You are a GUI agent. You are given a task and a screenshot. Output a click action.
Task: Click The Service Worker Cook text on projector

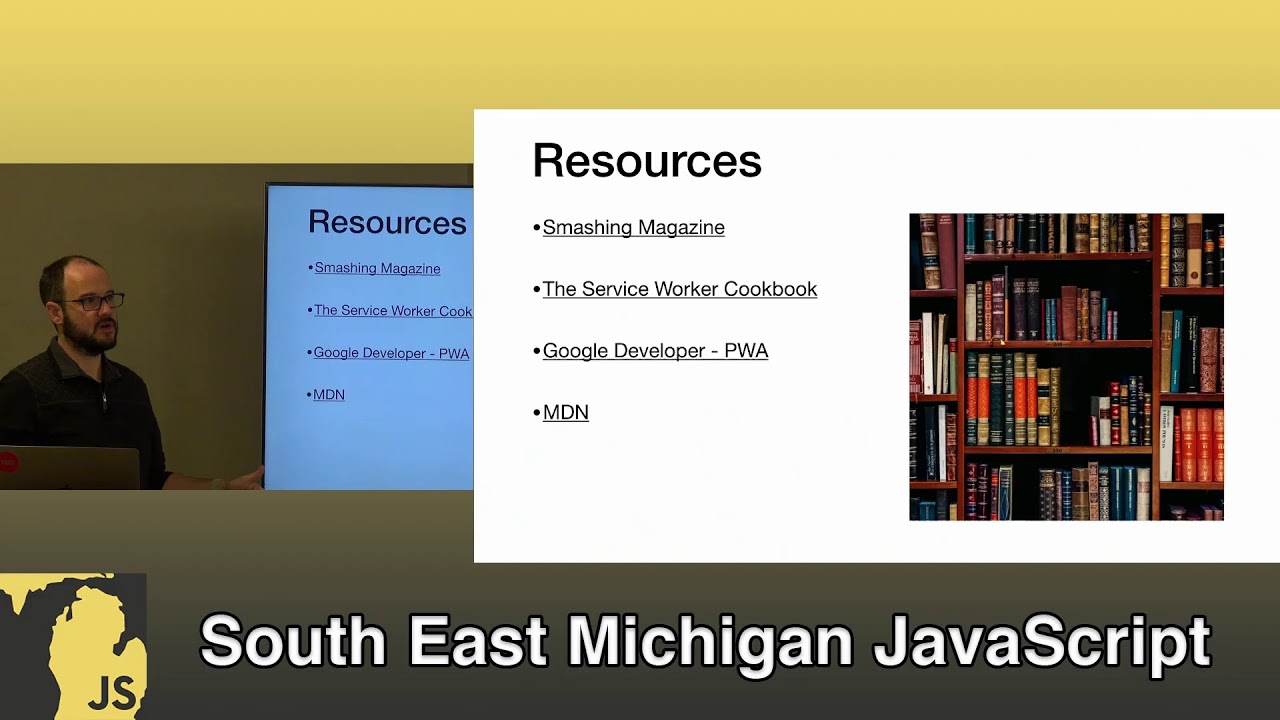pyautogui.click(x=393, y=311)
